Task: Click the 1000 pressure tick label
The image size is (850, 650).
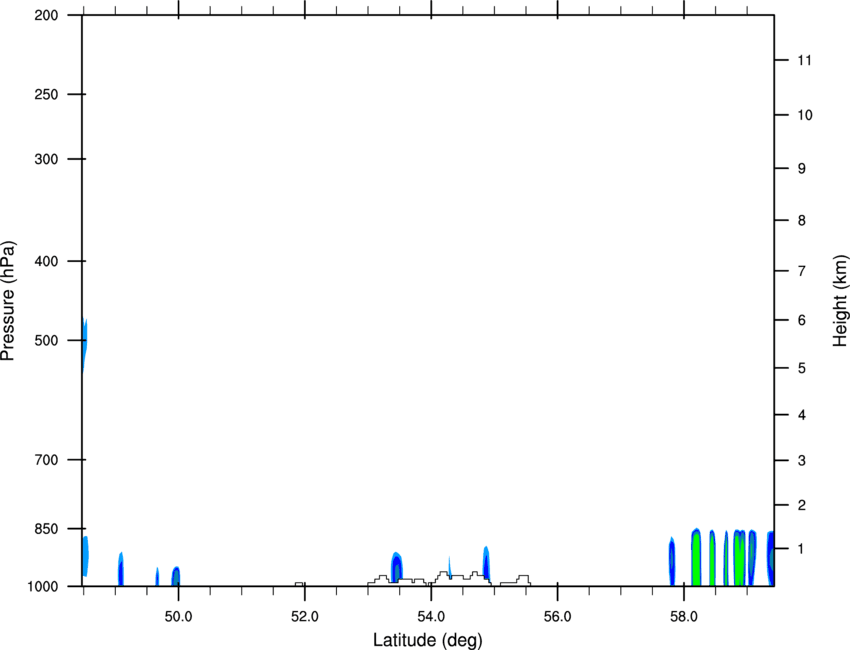Action: pyautogui.click(x=43, y=587)
